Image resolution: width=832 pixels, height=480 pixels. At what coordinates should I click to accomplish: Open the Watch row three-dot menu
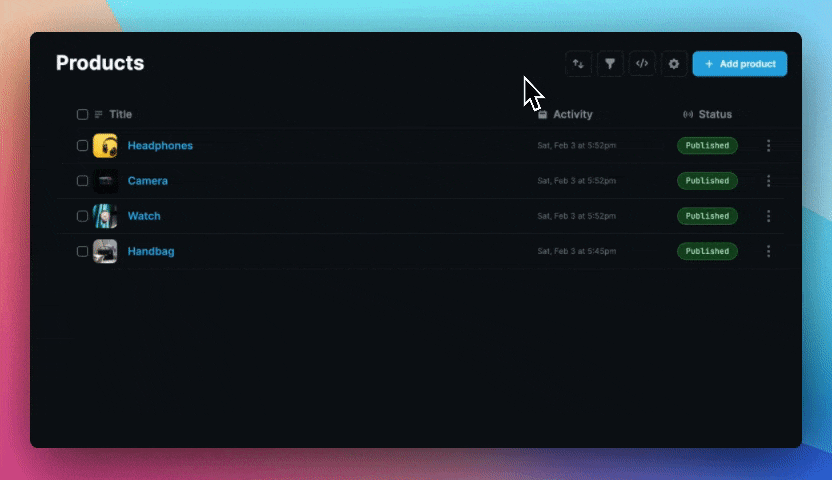[768, 216]
